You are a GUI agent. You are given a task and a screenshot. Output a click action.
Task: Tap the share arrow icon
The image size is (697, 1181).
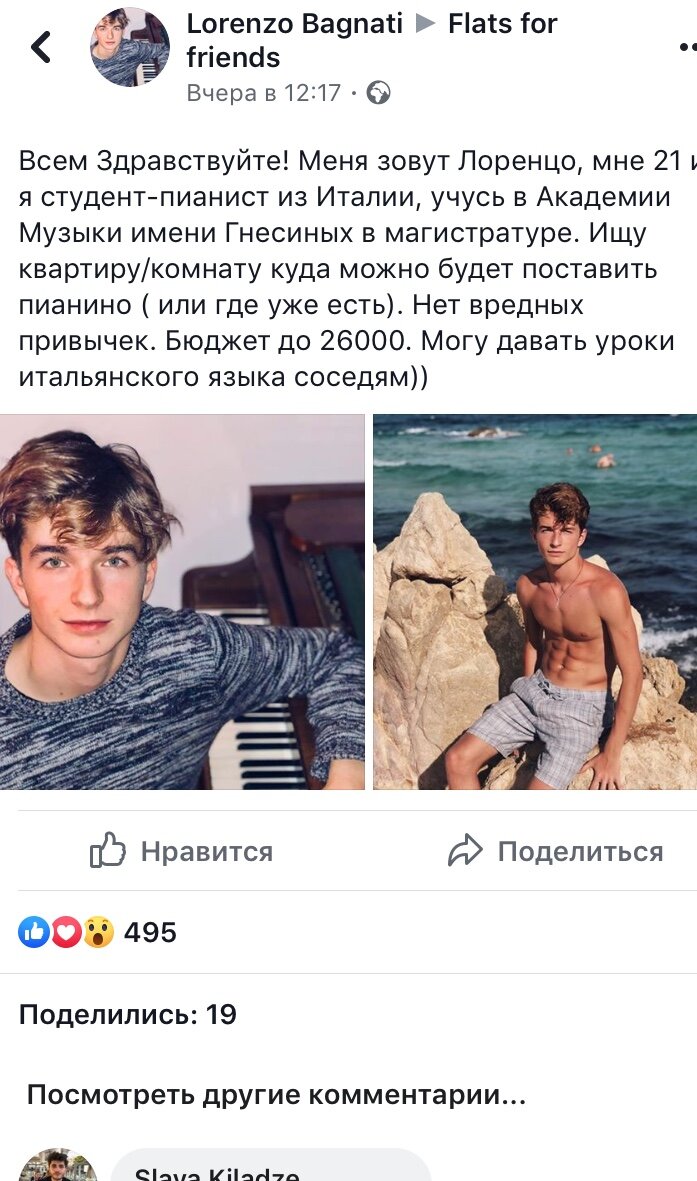tap(465, 851)
